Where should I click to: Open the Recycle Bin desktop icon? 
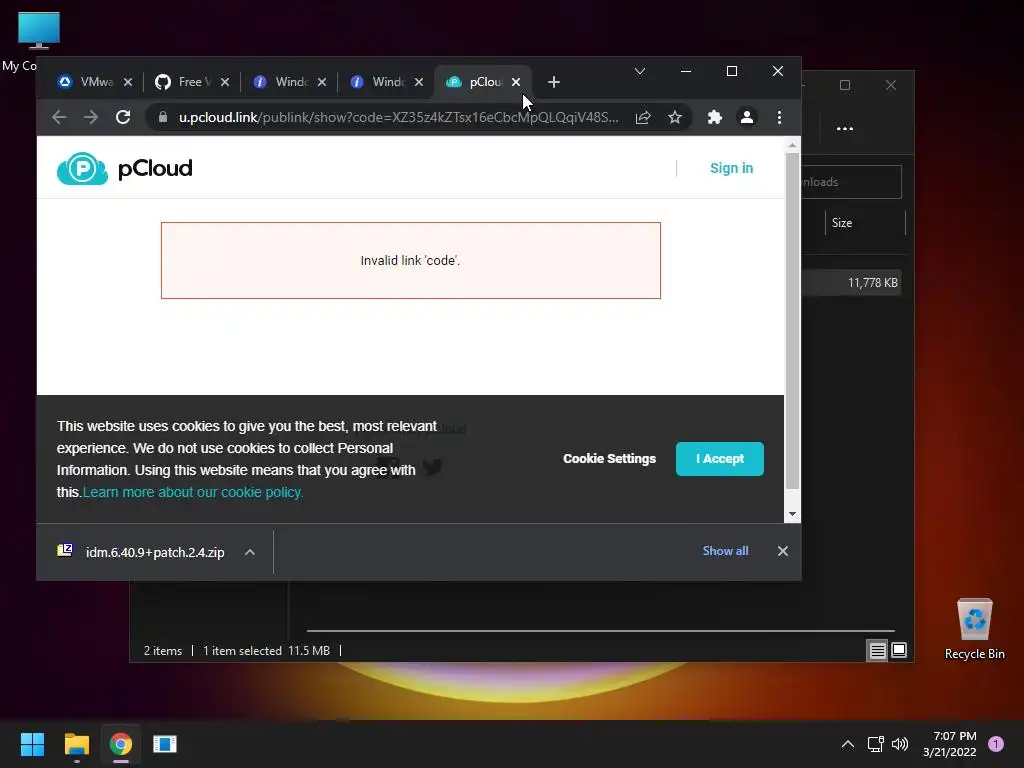pyautogui.click(x=974, y=630)
